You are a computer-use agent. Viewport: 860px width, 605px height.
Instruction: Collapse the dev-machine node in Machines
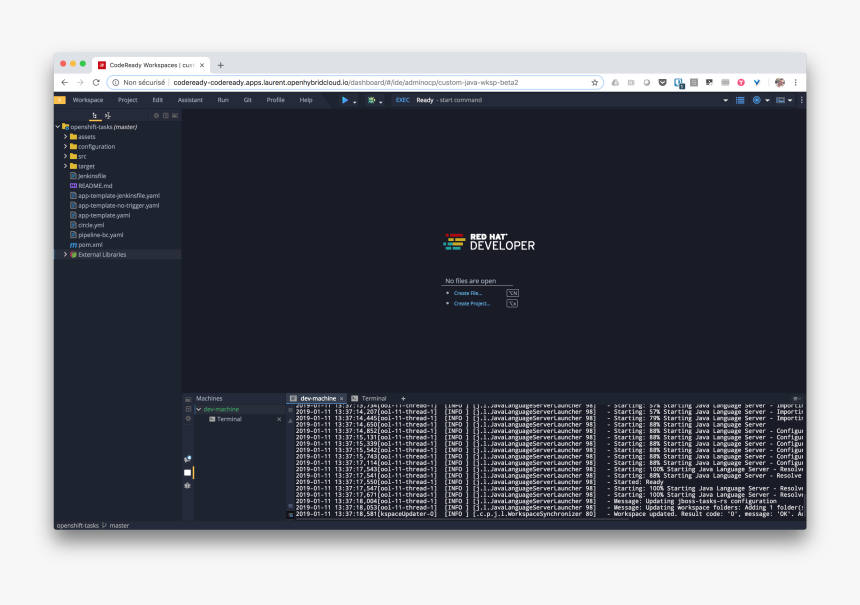(199, 409)
